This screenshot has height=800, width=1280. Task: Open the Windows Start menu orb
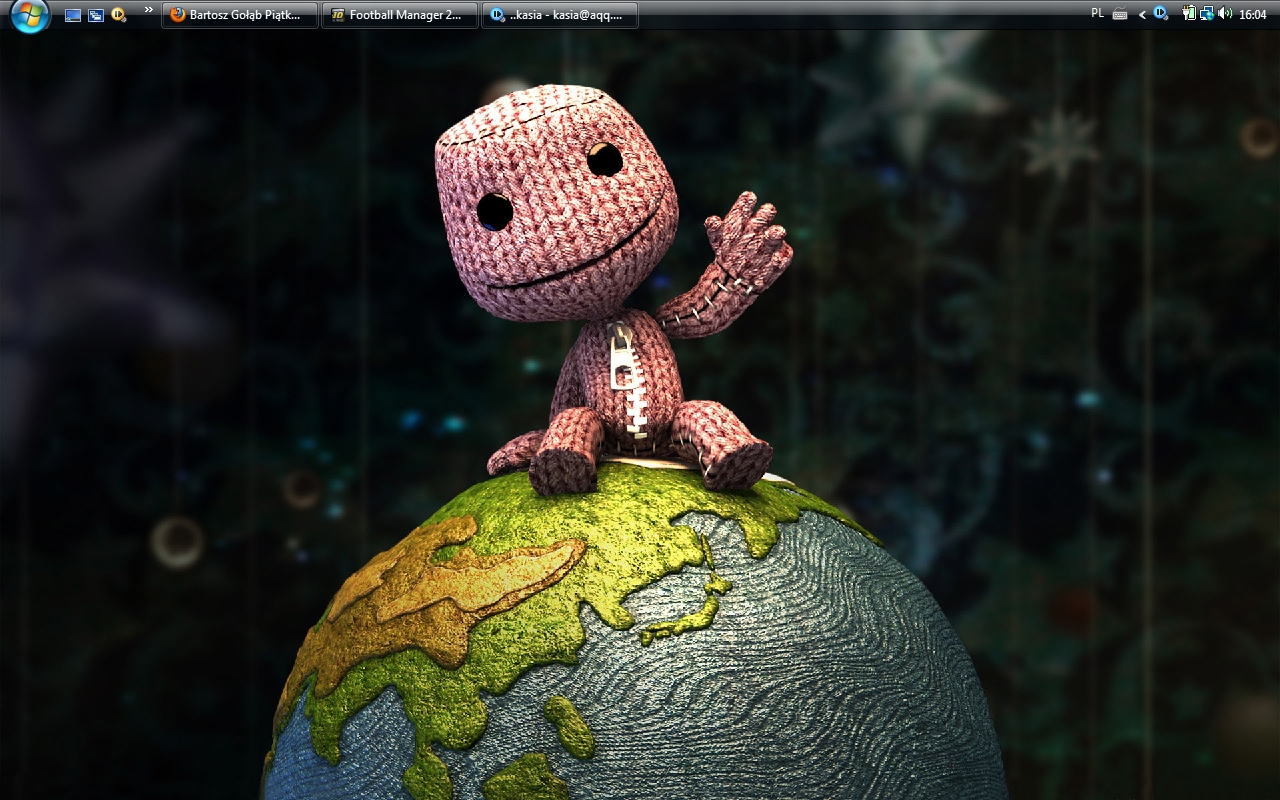[x=30, y=15]
